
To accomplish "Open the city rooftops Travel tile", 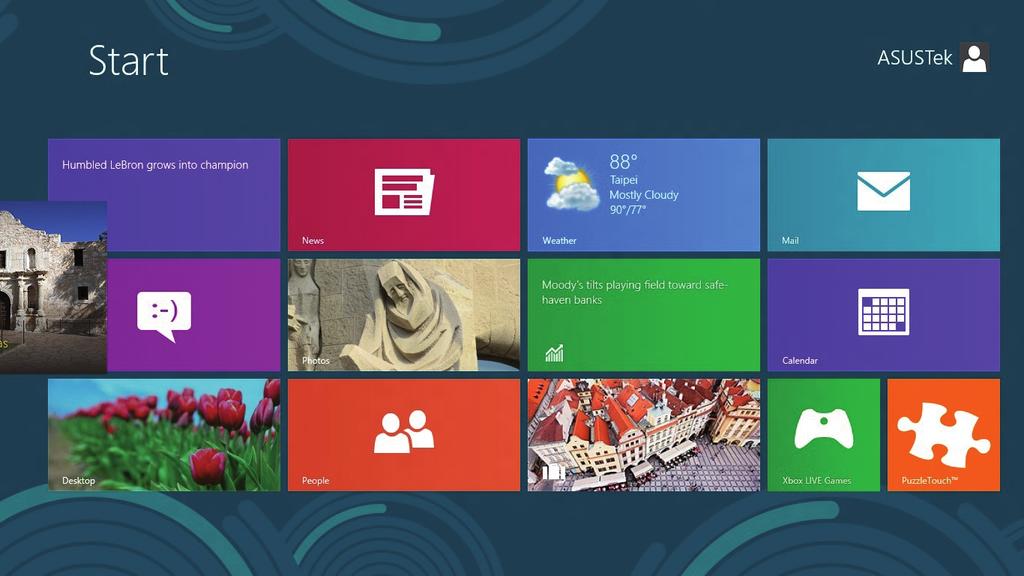I will (643, 435).
